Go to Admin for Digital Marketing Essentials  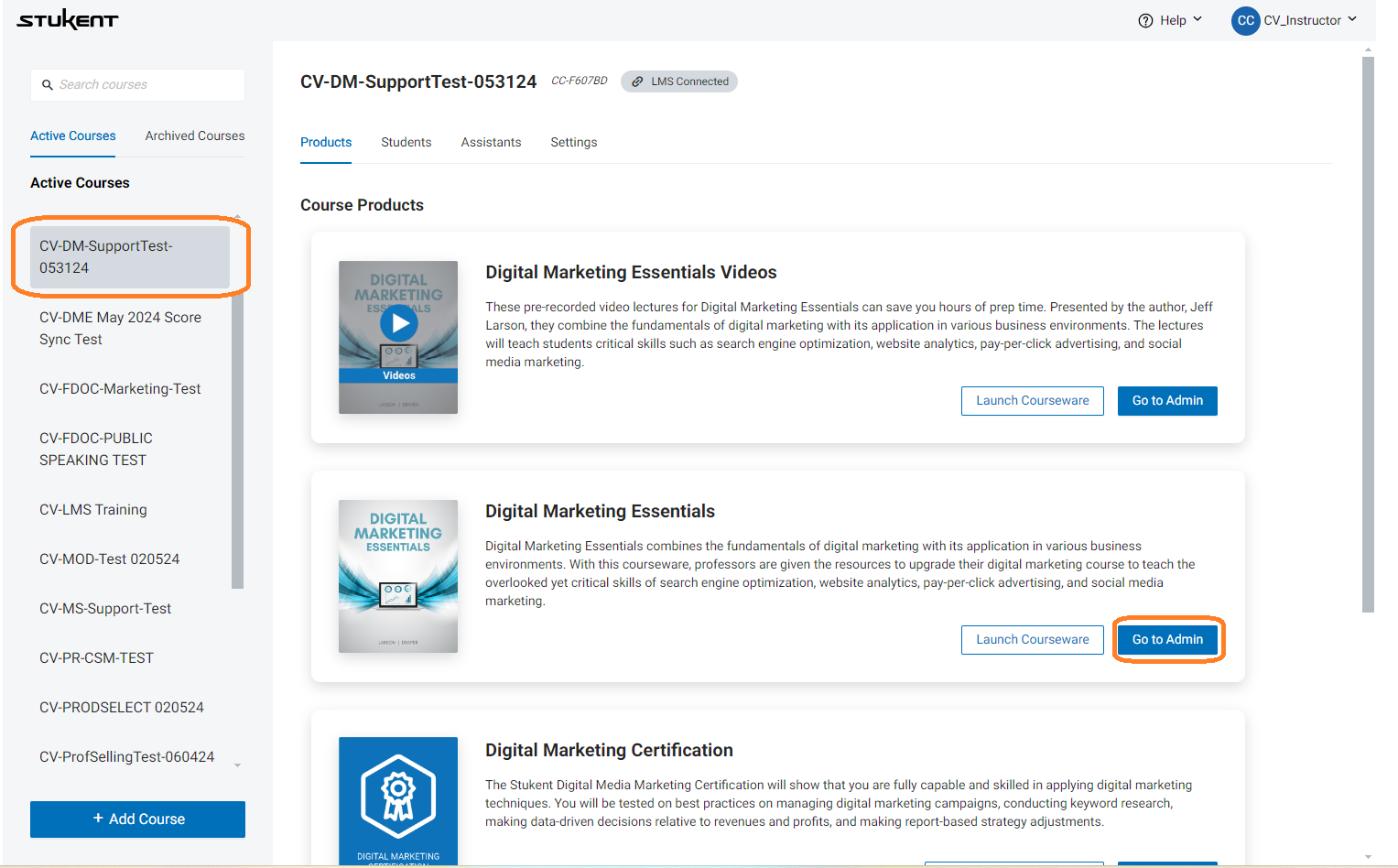[1167, 640]
